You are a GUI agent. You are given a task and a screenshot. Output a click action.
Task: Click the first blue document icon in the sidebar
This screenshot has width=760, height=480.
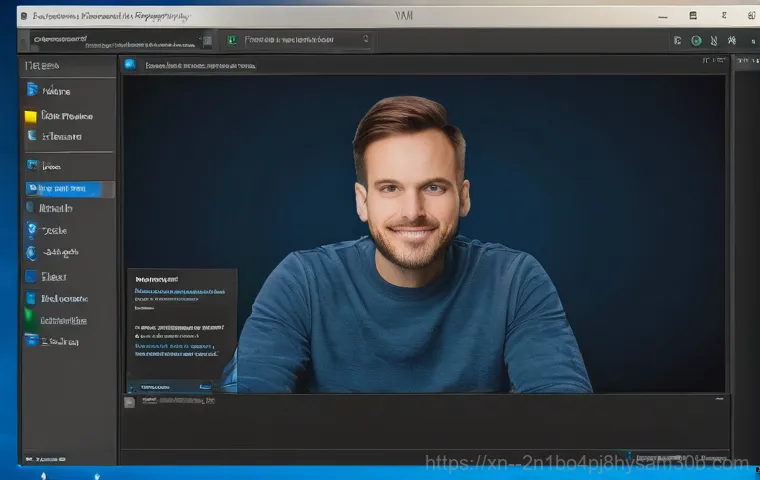pyautogui.click(x=31, y=91)
